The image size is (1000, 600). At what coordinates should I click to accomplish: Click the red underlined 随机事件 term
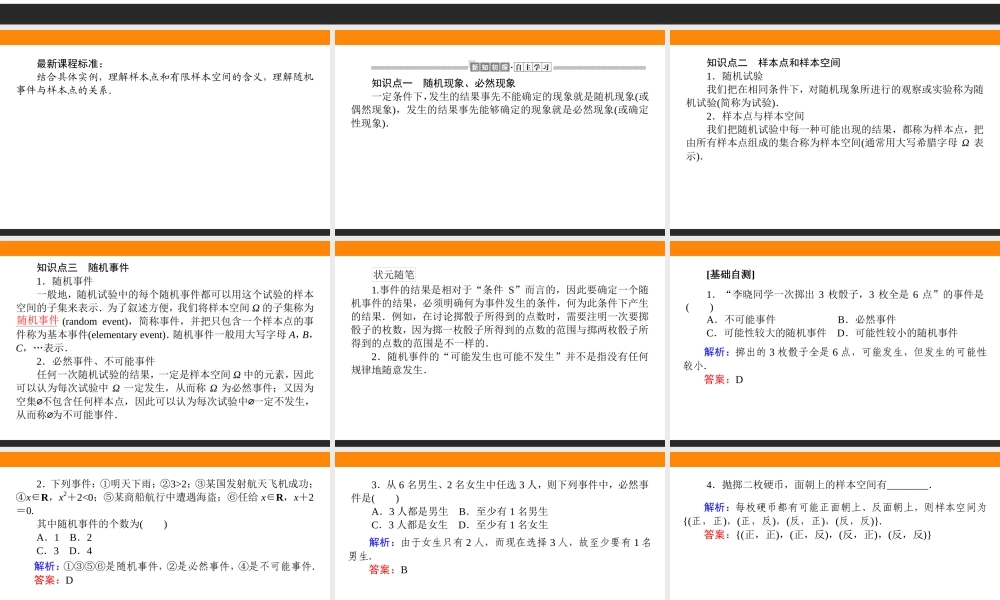tap(38, 321)
